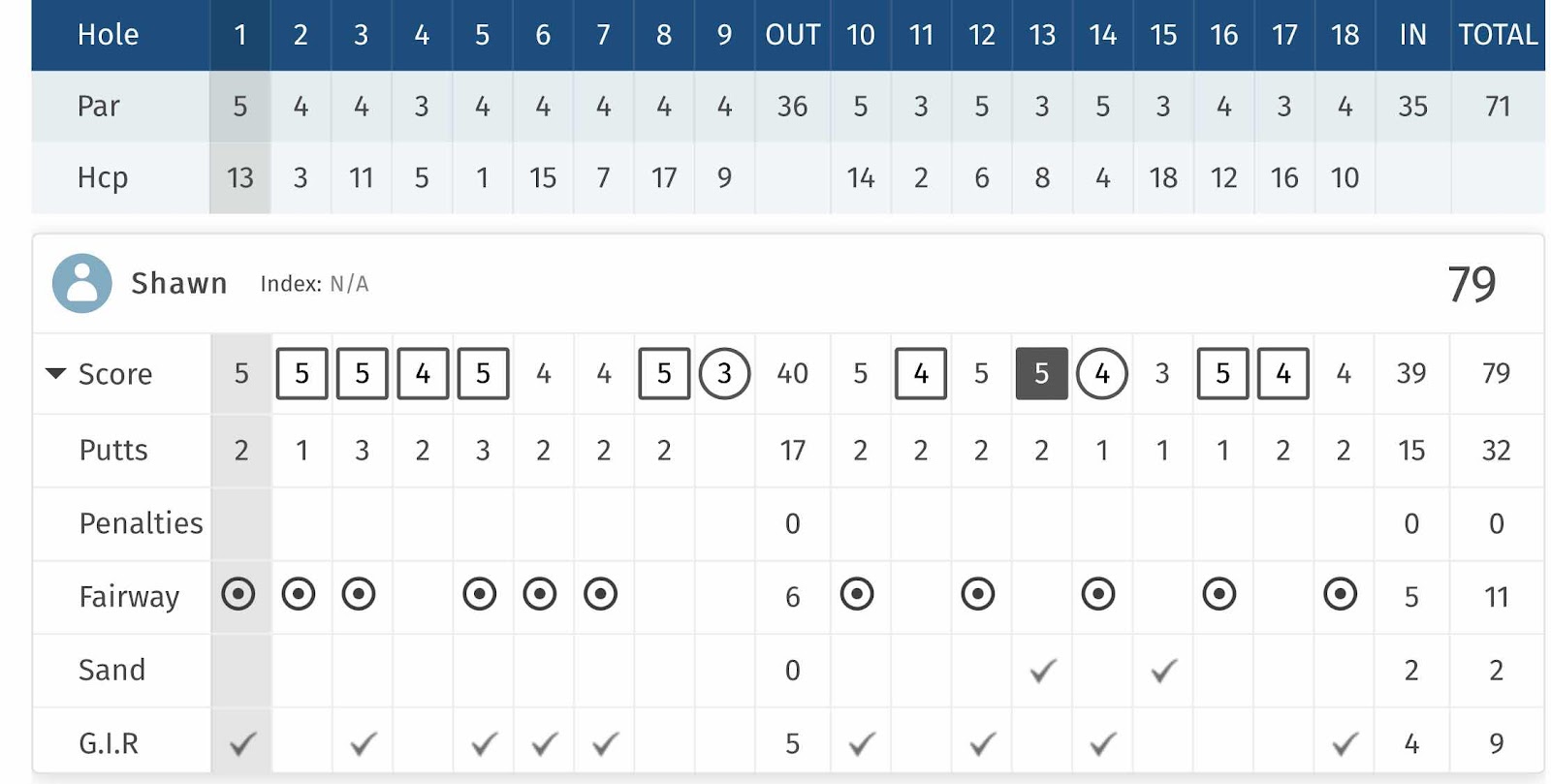Viewport: 1551px width, 784px height.
Task: Click the boxed score 5 on hole 16
Action: coord(1223,373)
